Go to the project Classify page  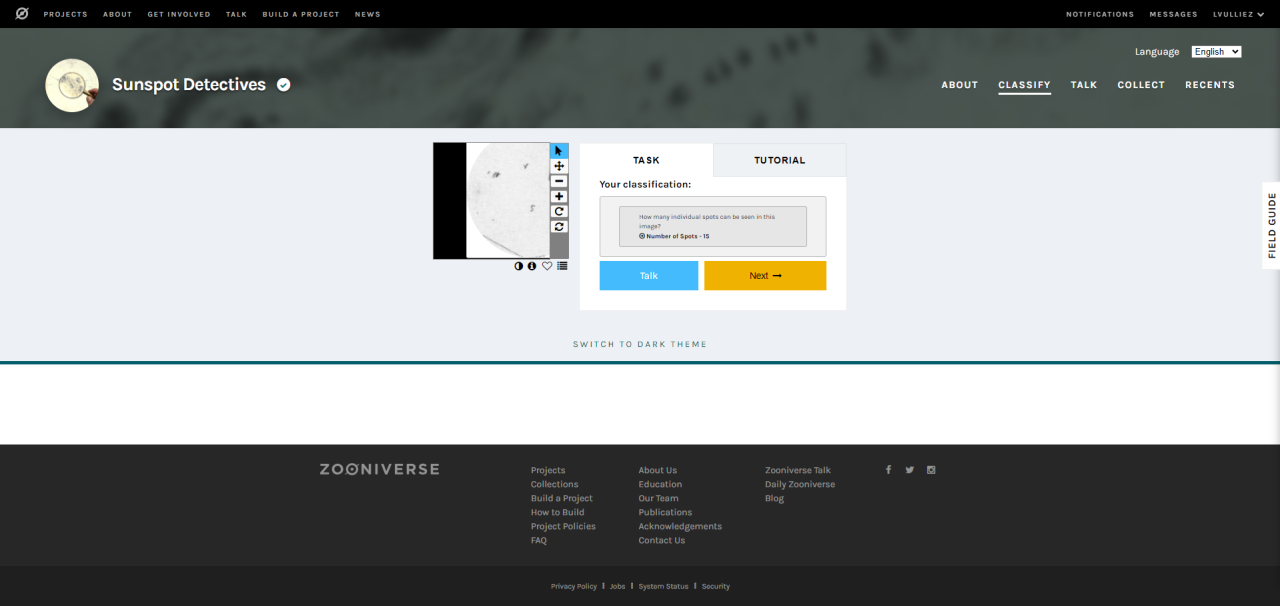(1024, 85)
